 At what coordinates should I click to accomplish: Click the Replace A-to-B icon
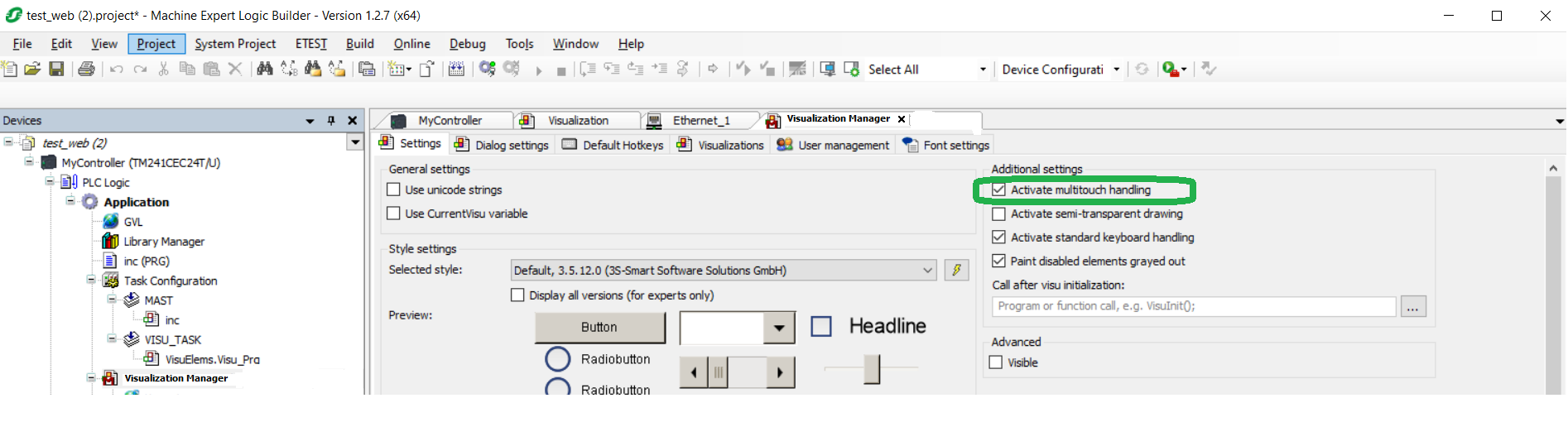[289, 69]
